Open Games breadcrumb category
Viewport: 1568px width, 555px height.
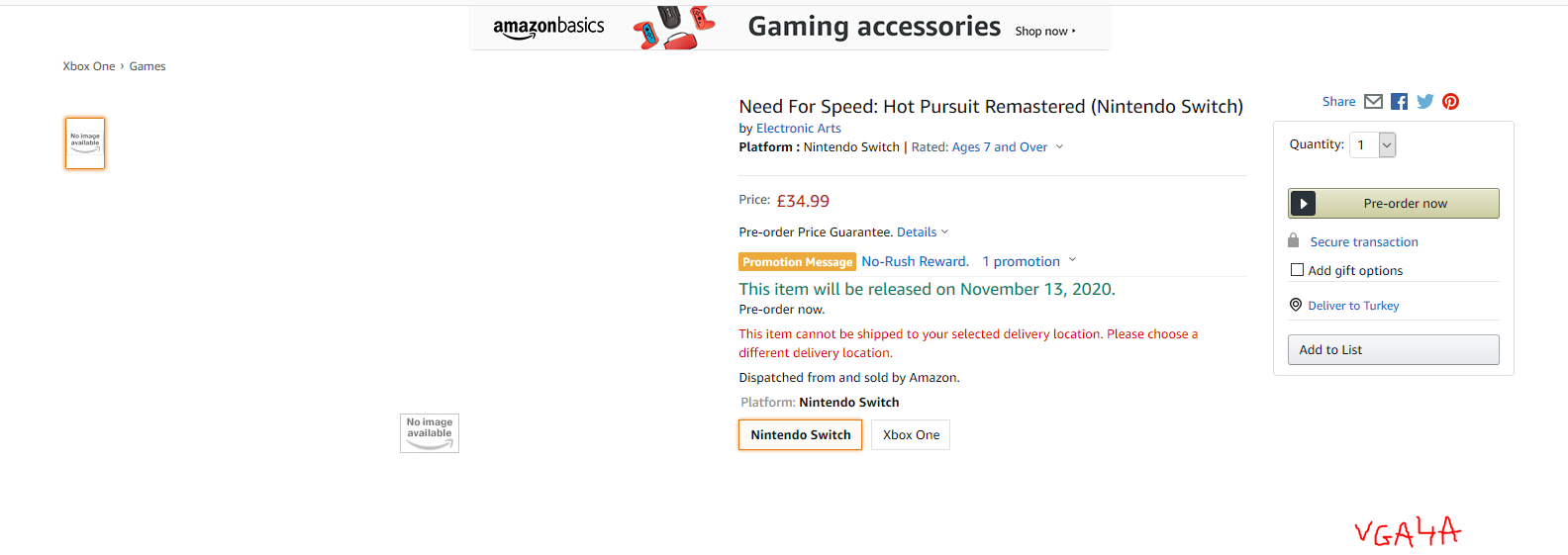click(x=147, y=66)
